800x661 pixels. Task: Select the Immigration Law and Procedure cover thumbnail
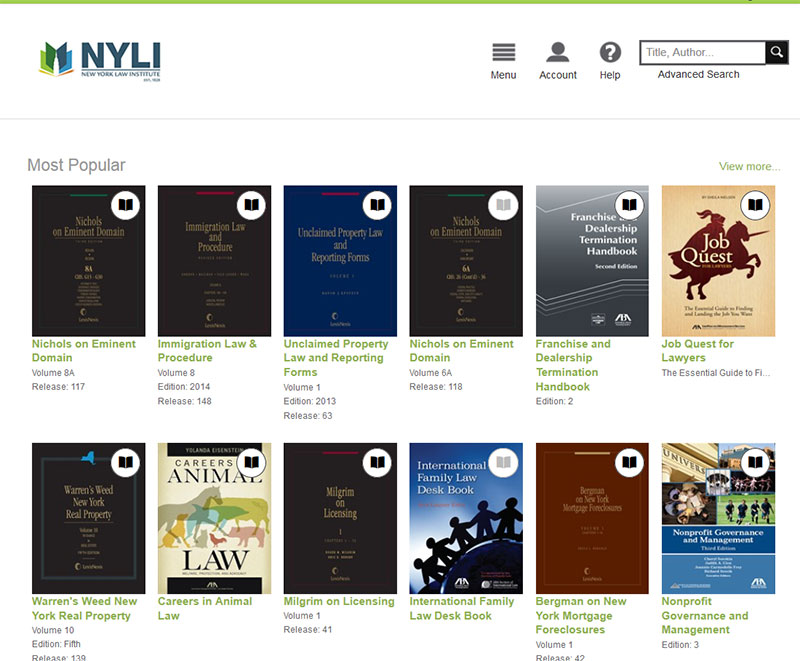point(214,261)
